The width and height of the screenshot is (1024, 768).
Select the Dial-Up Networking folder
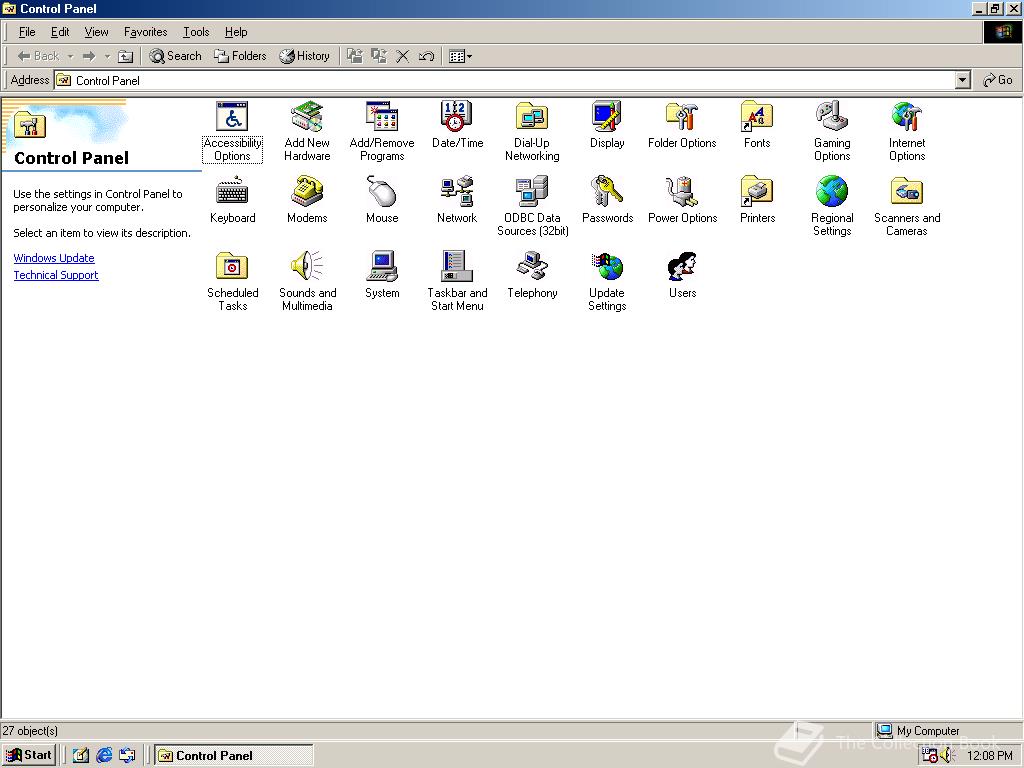click(532, 117)
